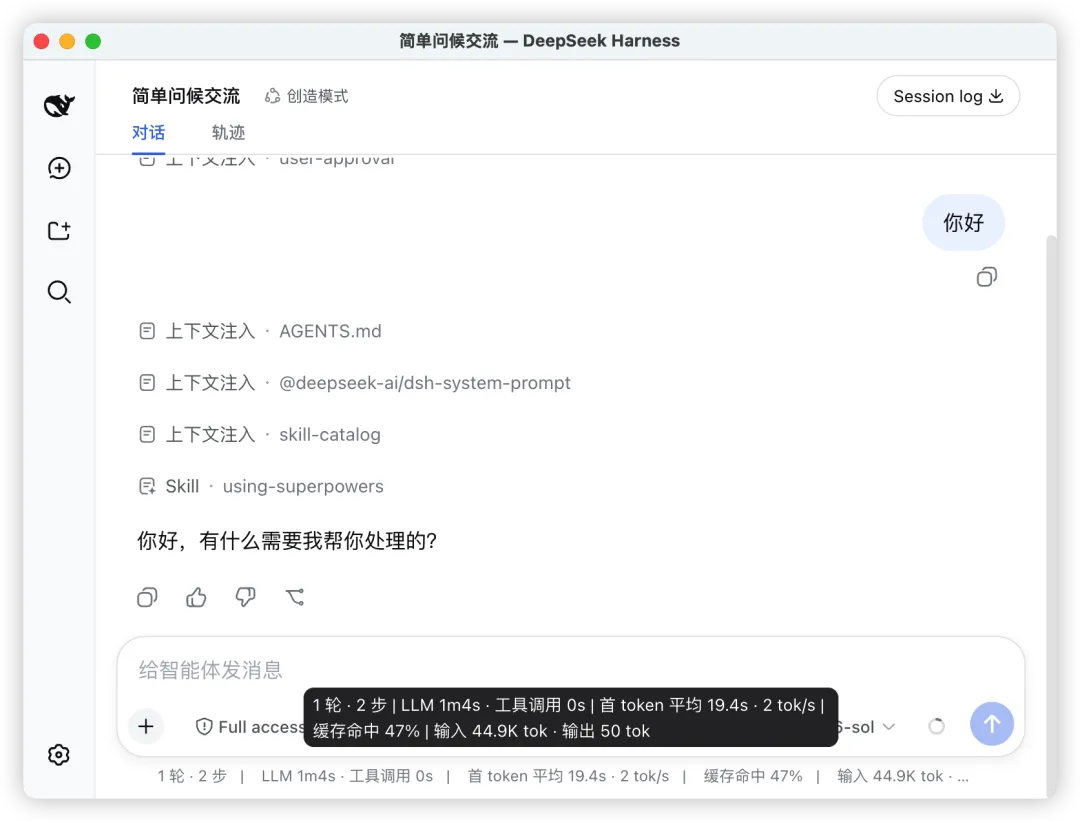The image size is (1080, 822).
Task: Click status bar LLM 1m4s entry
Action: 298,777
